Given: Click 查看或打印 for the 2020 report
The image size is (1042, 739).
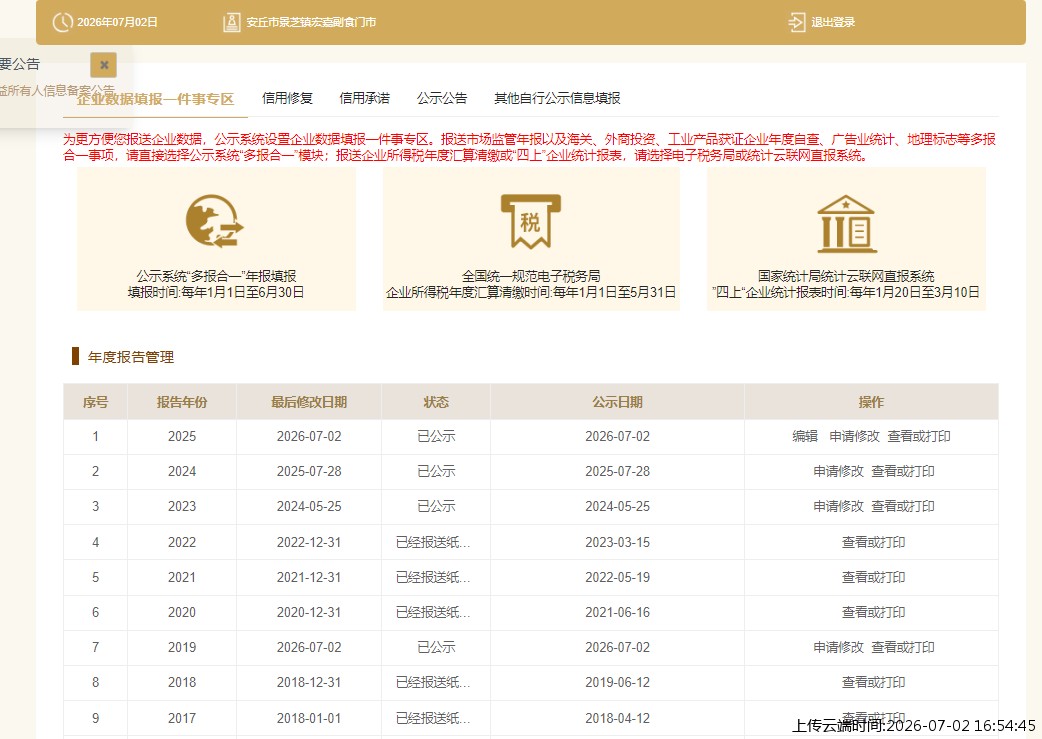Looking at the screenshot, I should (x=873, y=612).
